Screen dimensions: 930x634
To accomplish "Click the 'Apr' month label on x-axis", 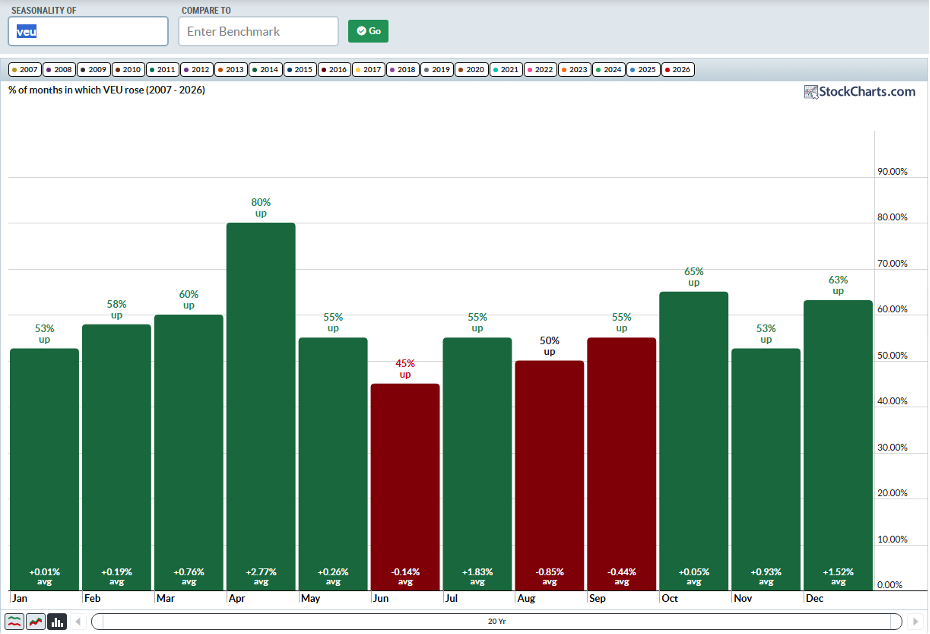I will pyautogui.click(x=237, y=598).
